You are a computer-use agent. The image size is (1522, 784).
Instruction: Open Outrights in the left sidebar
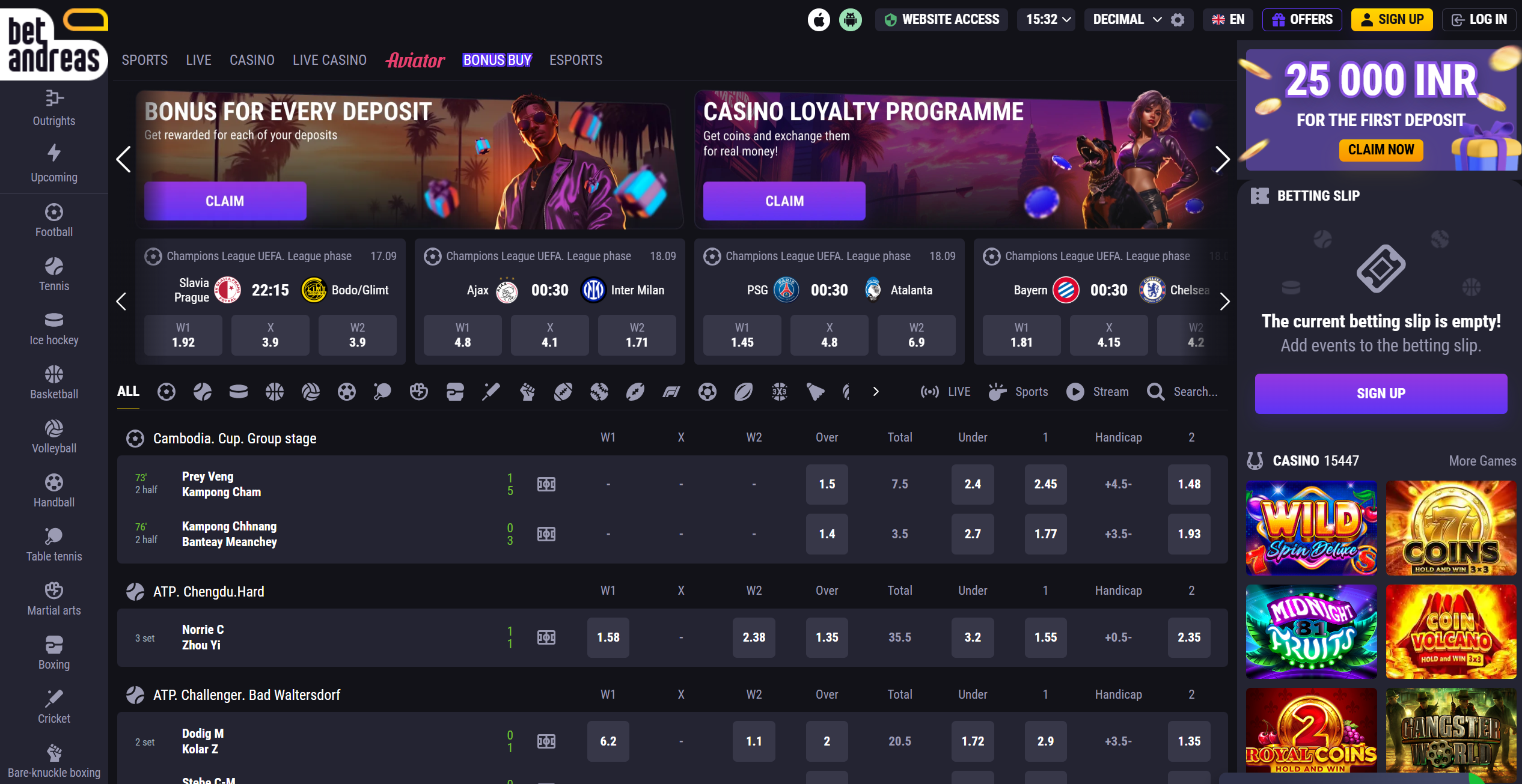click(x=54, y=108)
